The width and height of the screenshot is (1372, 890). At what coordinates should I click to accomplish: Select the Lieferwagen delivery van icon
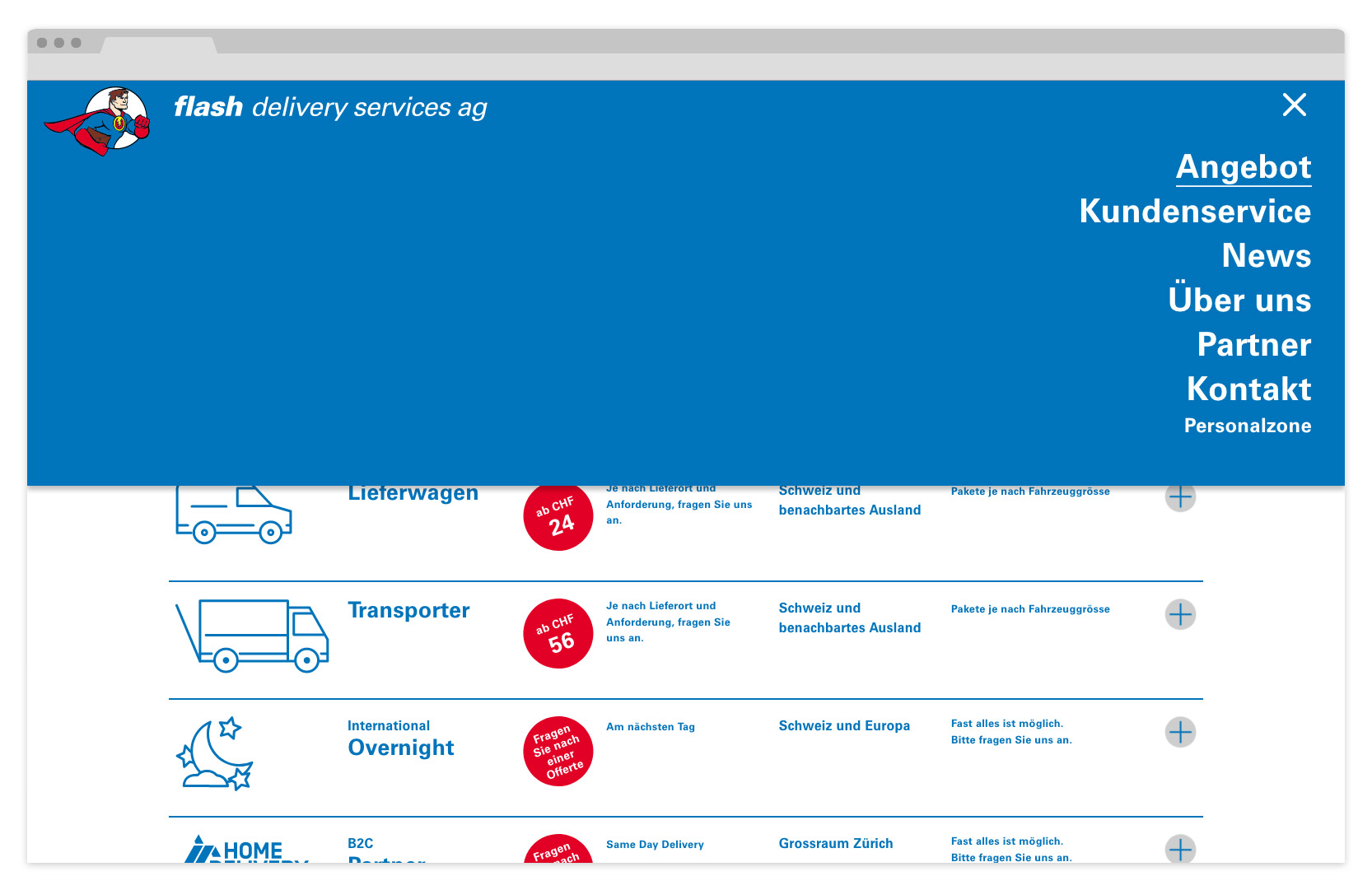(233, 512)
